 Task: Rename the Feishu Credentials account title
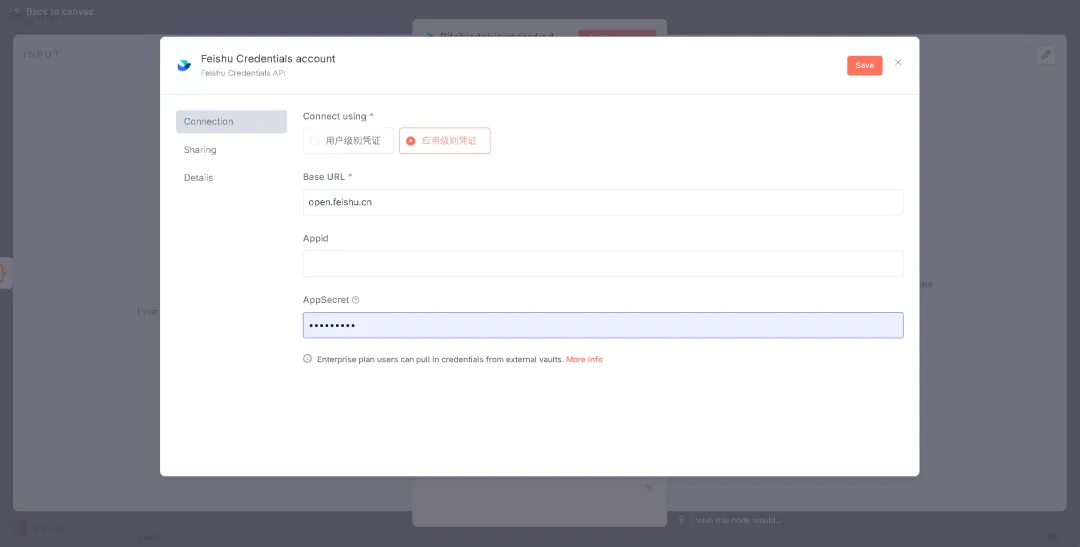268,59
